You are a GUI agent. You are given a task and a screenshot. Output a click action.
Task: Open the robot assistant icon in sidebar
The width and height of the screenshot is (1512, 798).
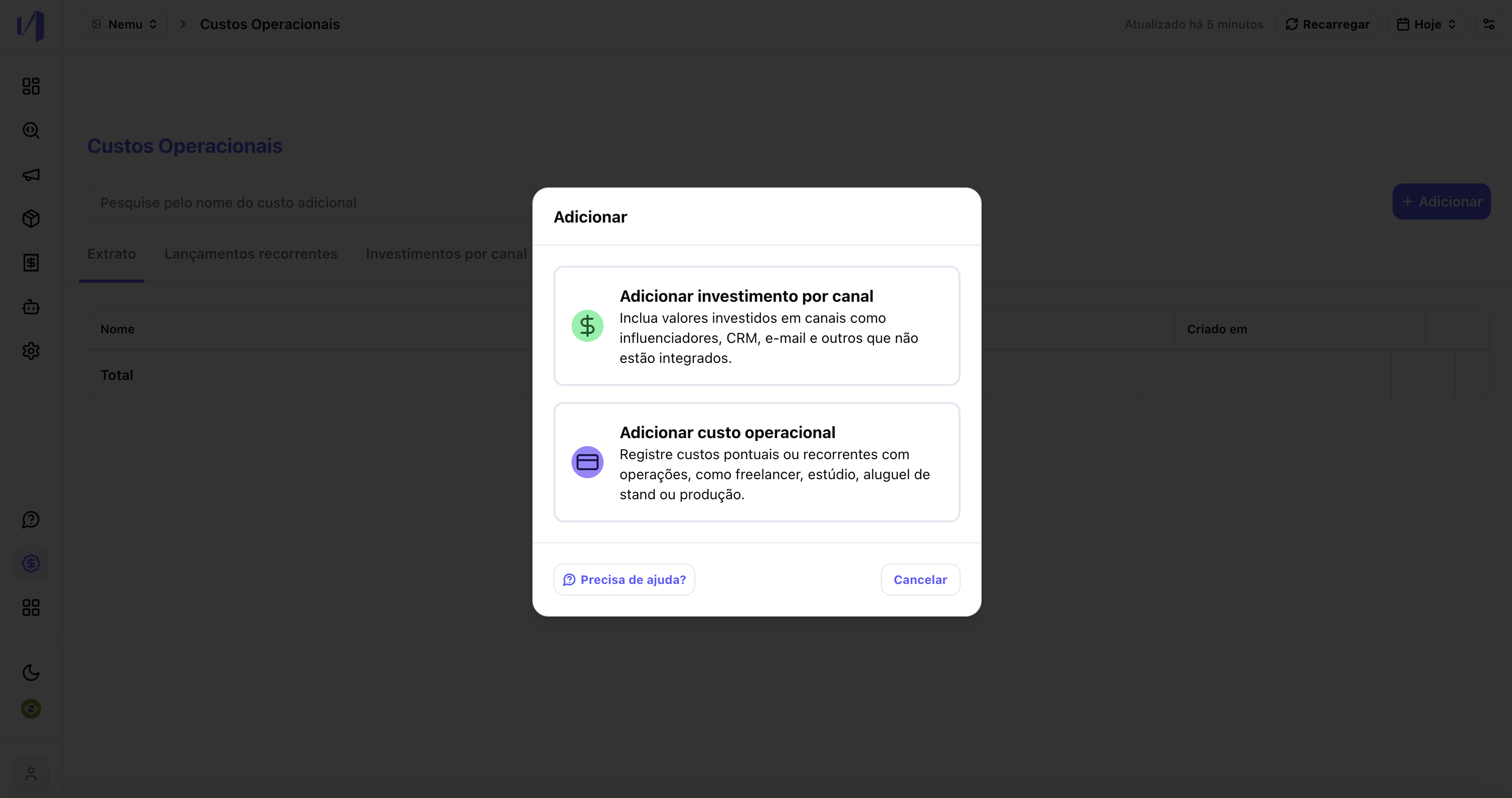(31, 307)
